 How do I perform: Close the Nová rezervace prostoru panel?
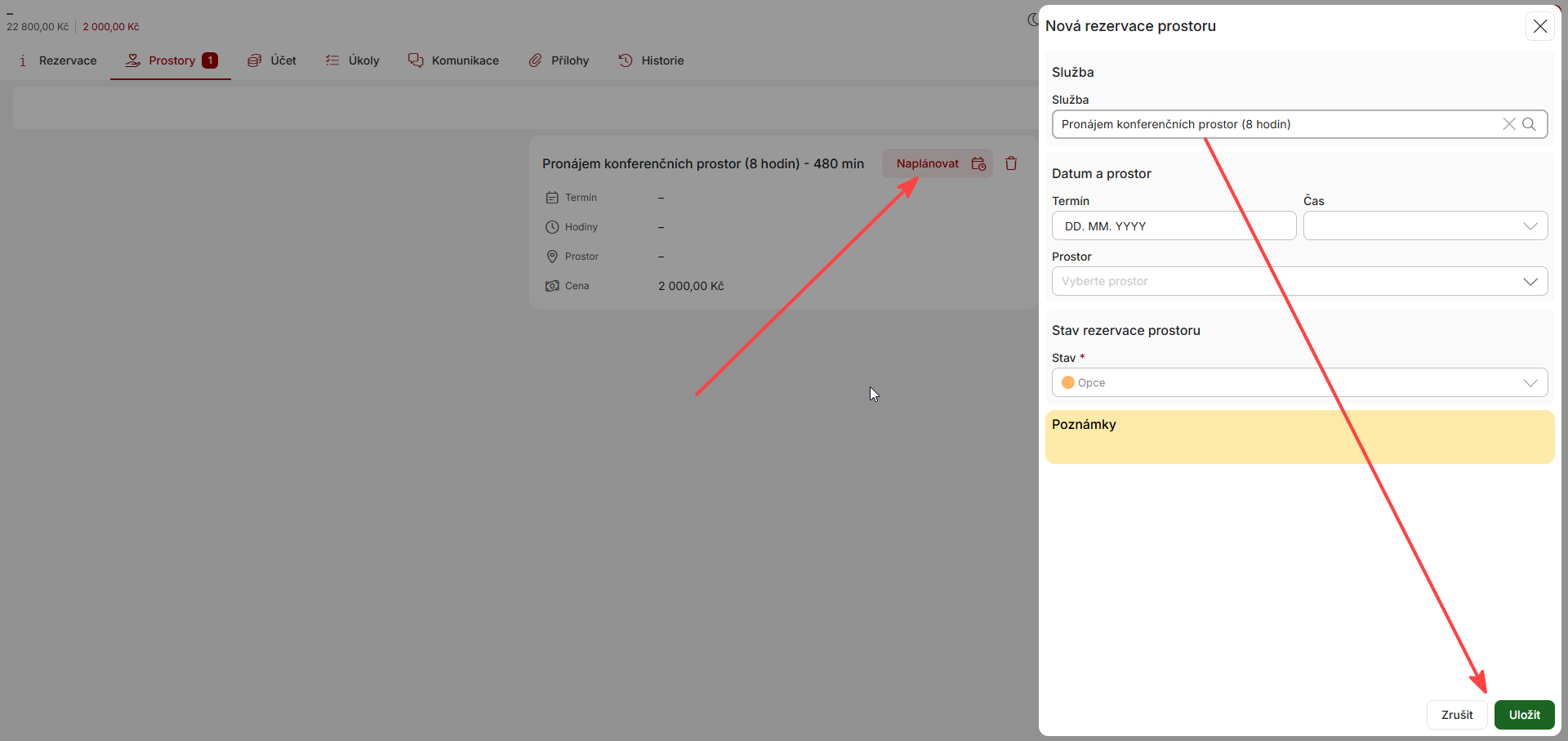[1540, 26]
